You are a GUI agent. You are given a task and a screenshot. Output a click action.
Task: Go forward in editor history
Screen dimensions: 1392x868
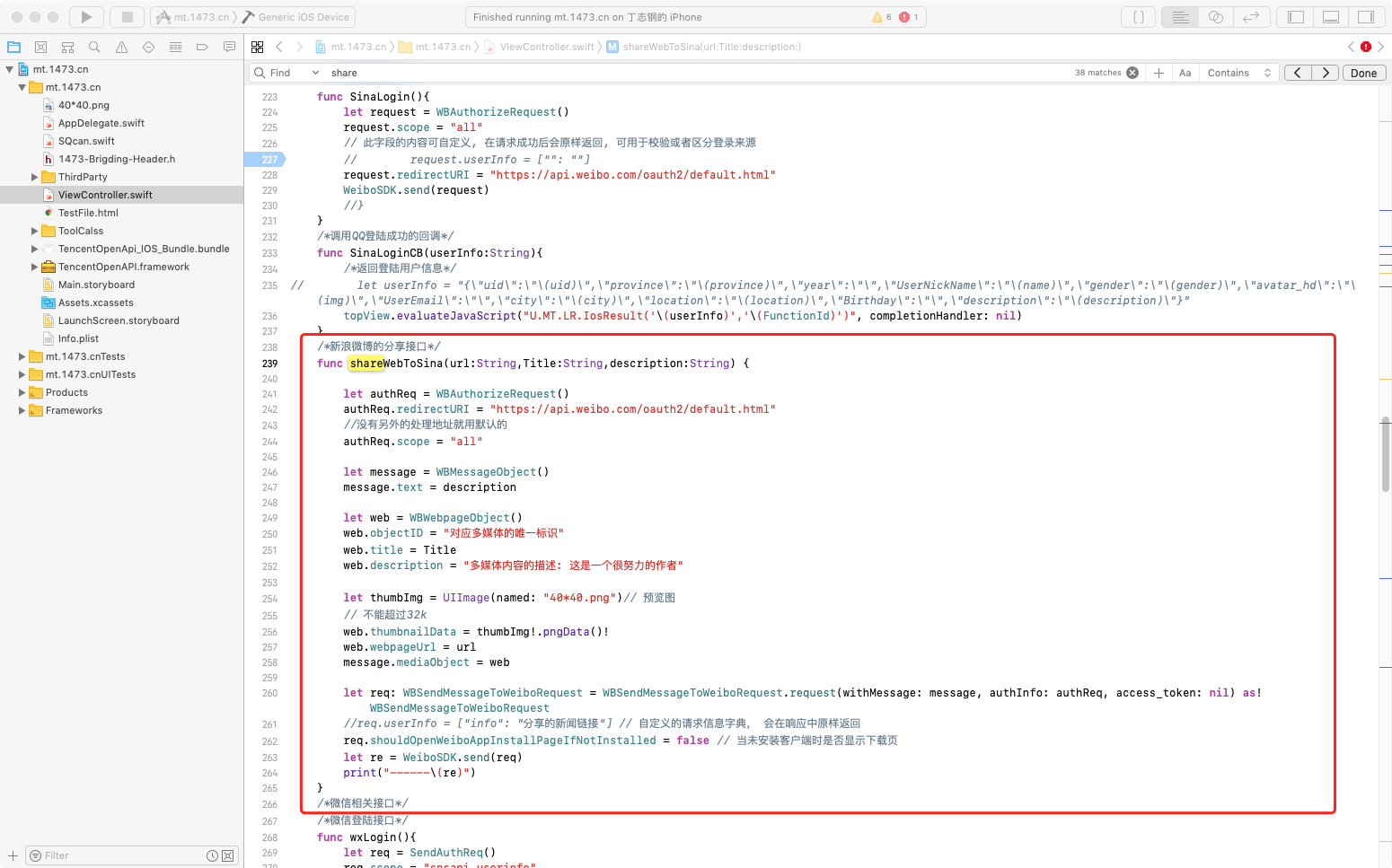pos(300,47)
